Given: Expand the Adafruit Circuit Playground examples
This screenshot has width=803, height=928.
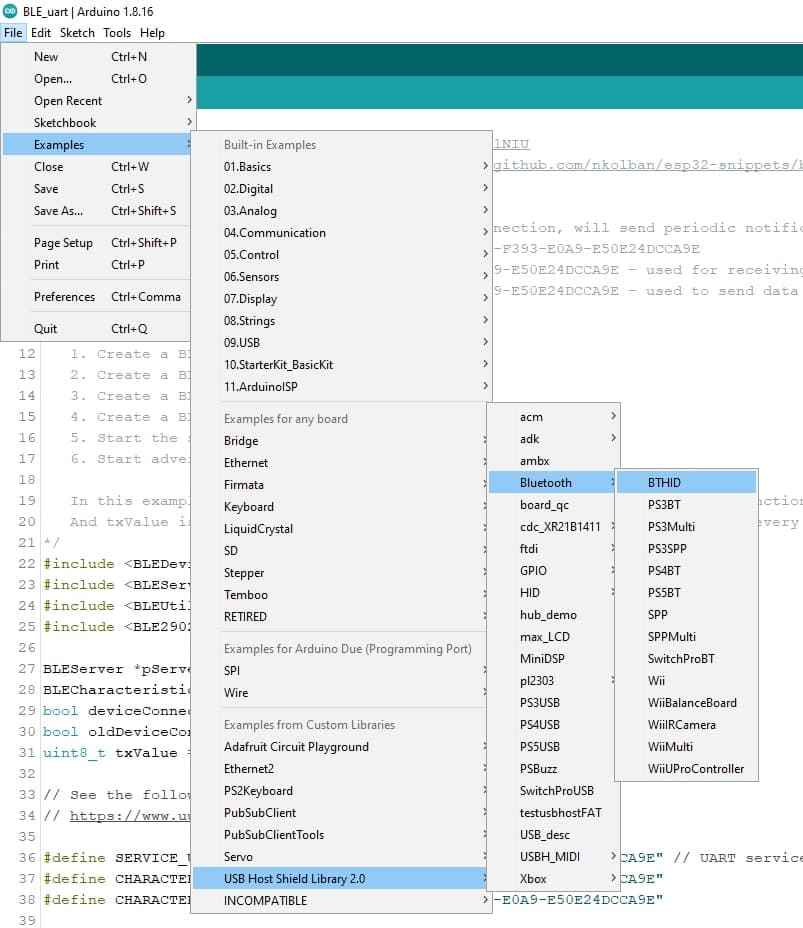Looking at the screenshot, I should click(296, 747).
